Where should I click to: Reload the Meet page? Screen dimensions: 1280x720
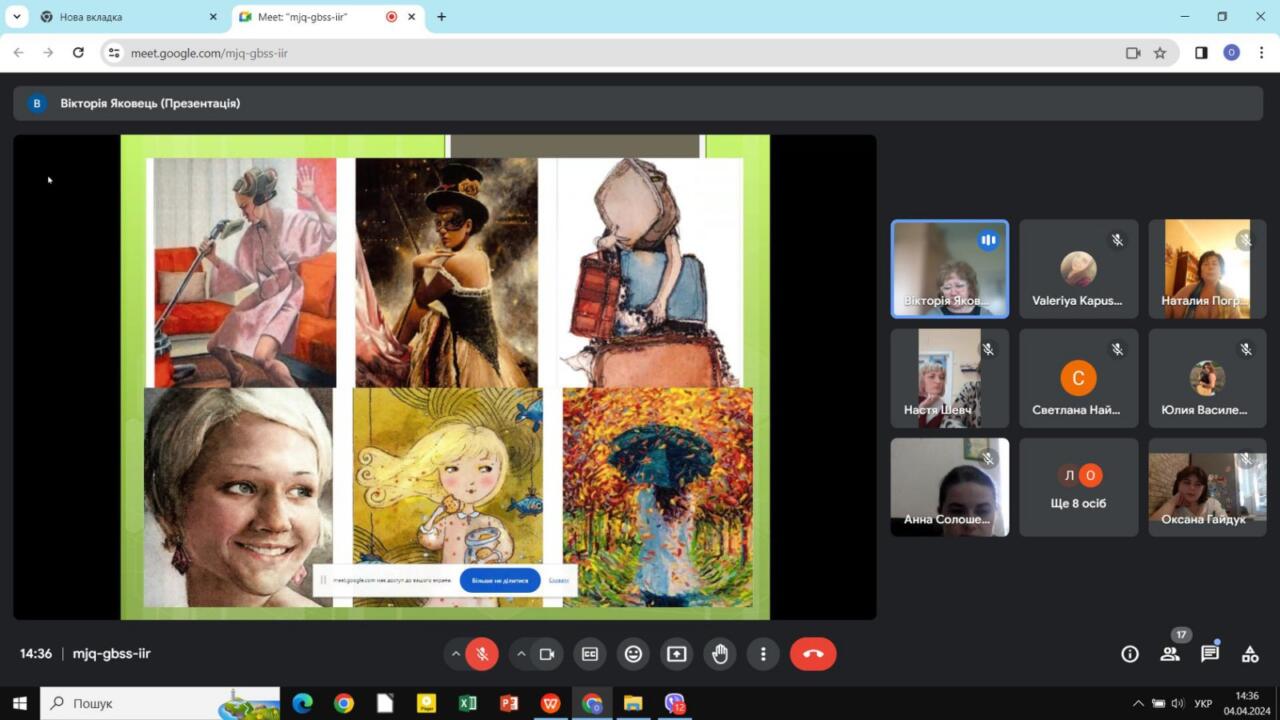[78, 53]
